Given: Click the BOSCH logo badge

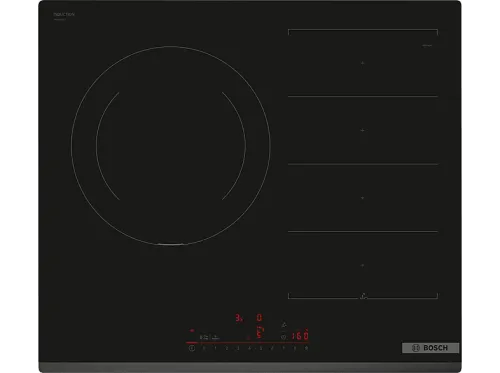Looking at the screenshot, I should click(x=430, y=348).
